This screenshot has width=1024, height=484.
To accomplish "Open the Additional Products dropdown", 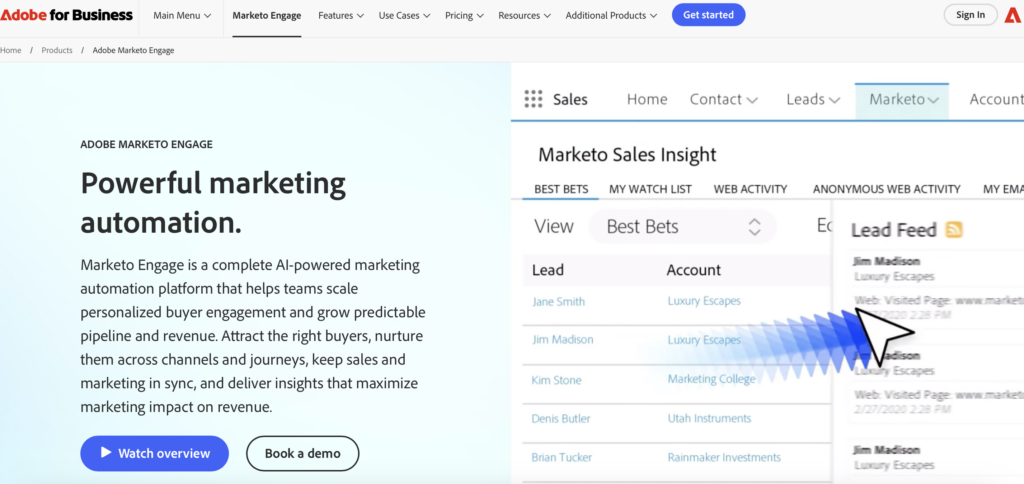I will click(611, 16).
